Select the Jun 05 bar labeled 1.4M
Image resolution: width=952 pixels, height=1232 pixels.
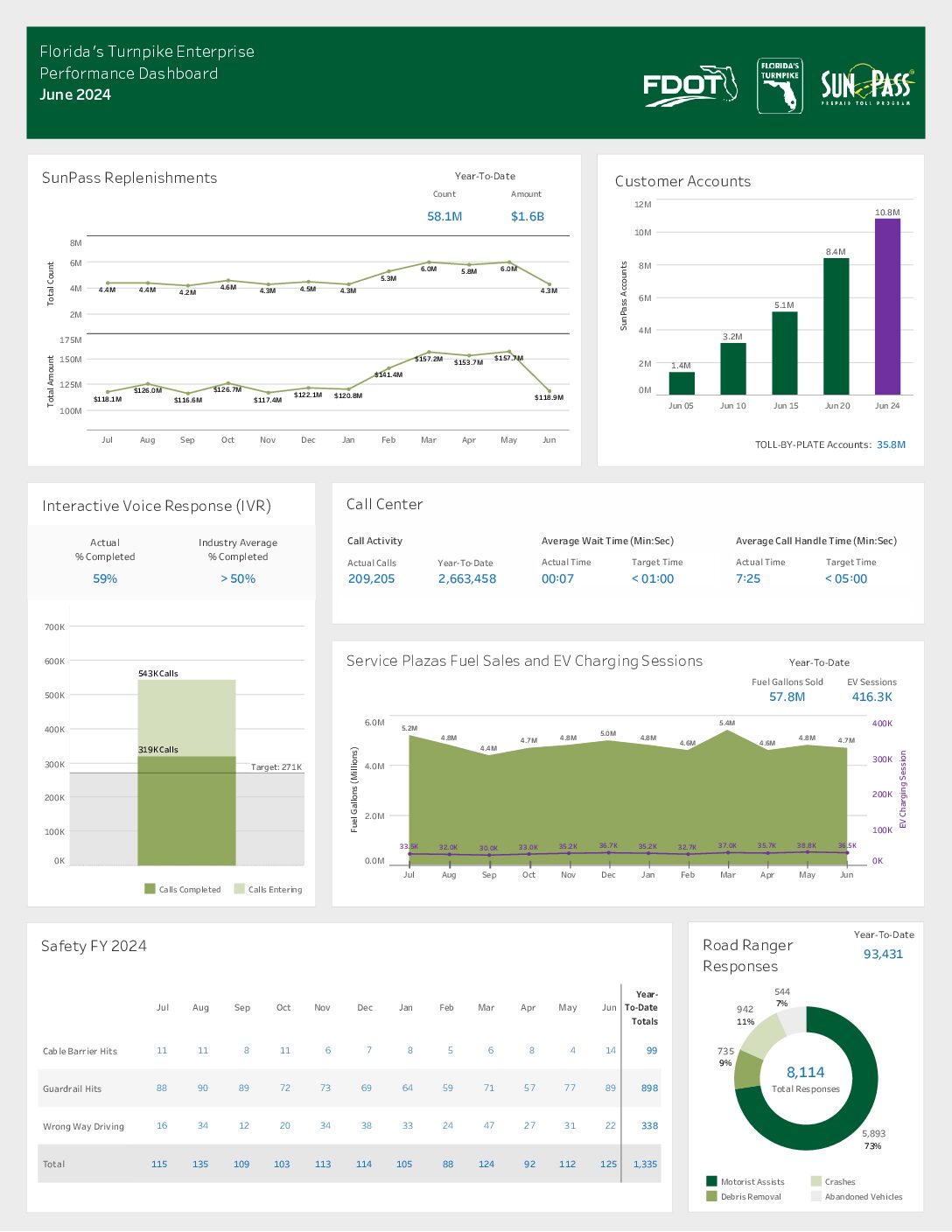click(x=682, y=383)
